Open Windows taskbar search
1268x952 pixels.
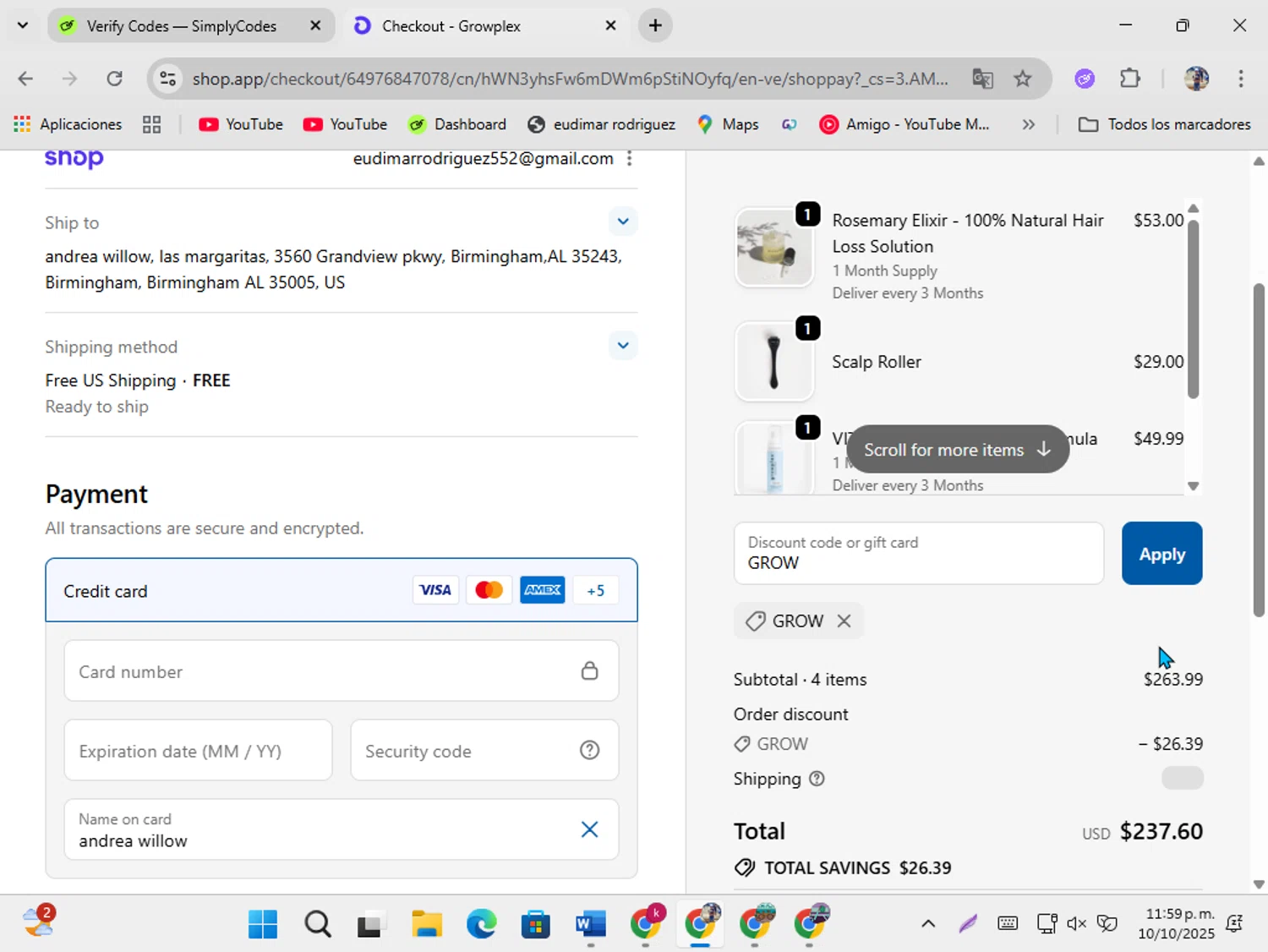pyautogui.click(x=318, y=924)
